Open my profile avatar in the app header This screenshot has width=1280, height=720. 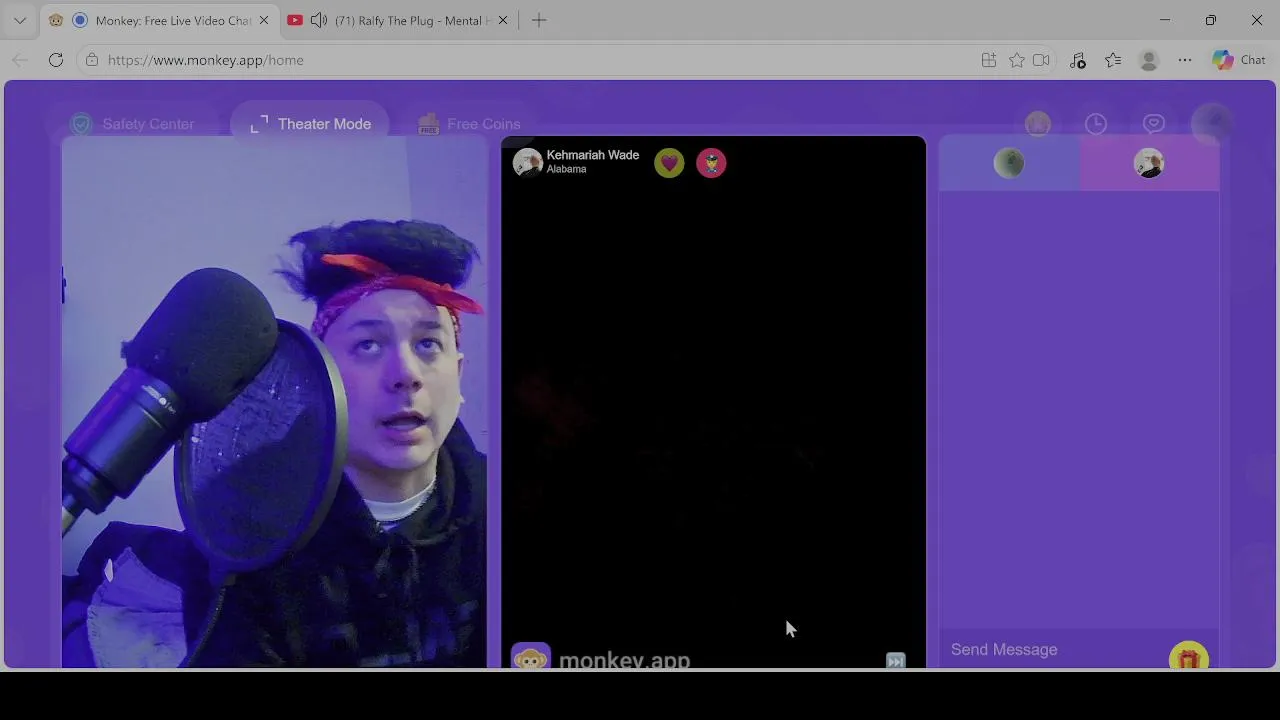point(1214,123)
